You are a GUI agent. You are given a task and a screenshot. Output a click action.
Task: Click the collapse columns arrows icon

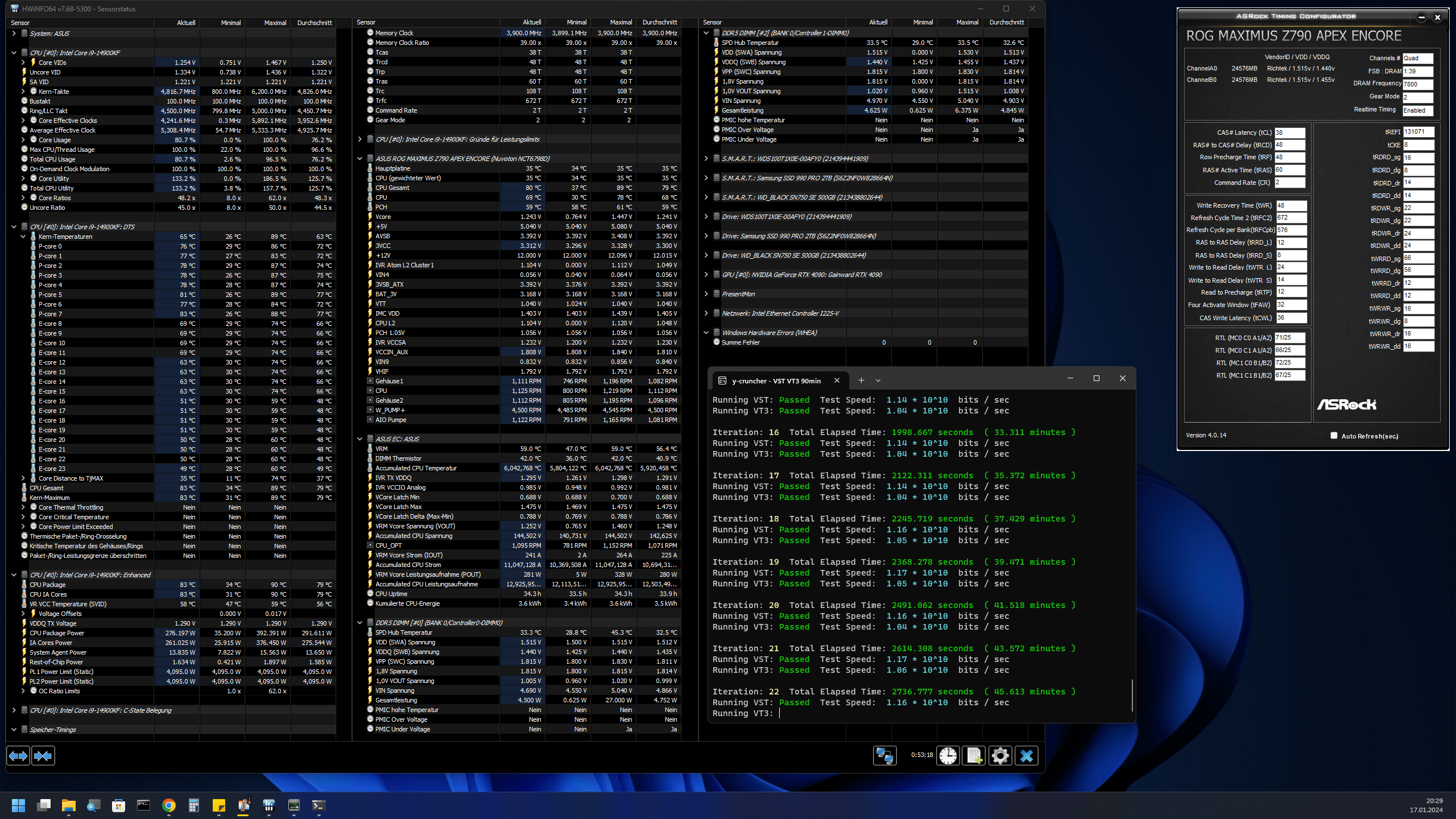click(43, 756)
